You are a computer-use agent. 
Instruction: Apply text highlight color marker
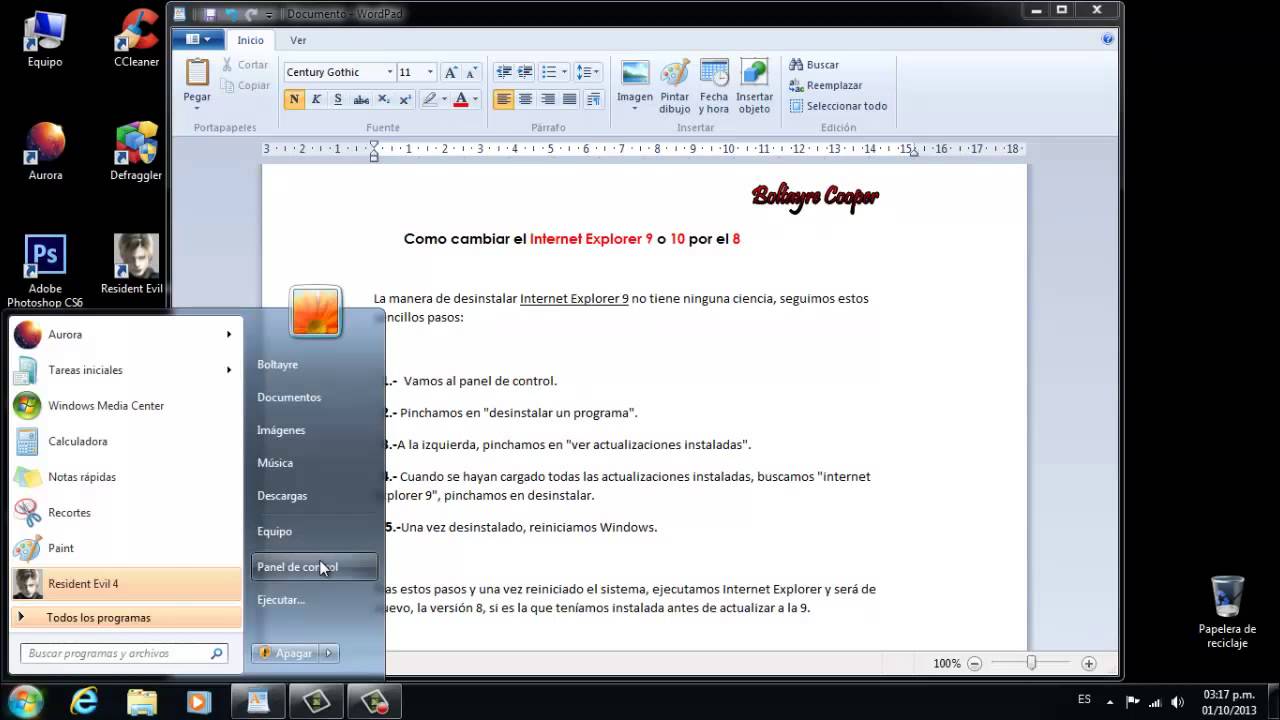[430, 99]
